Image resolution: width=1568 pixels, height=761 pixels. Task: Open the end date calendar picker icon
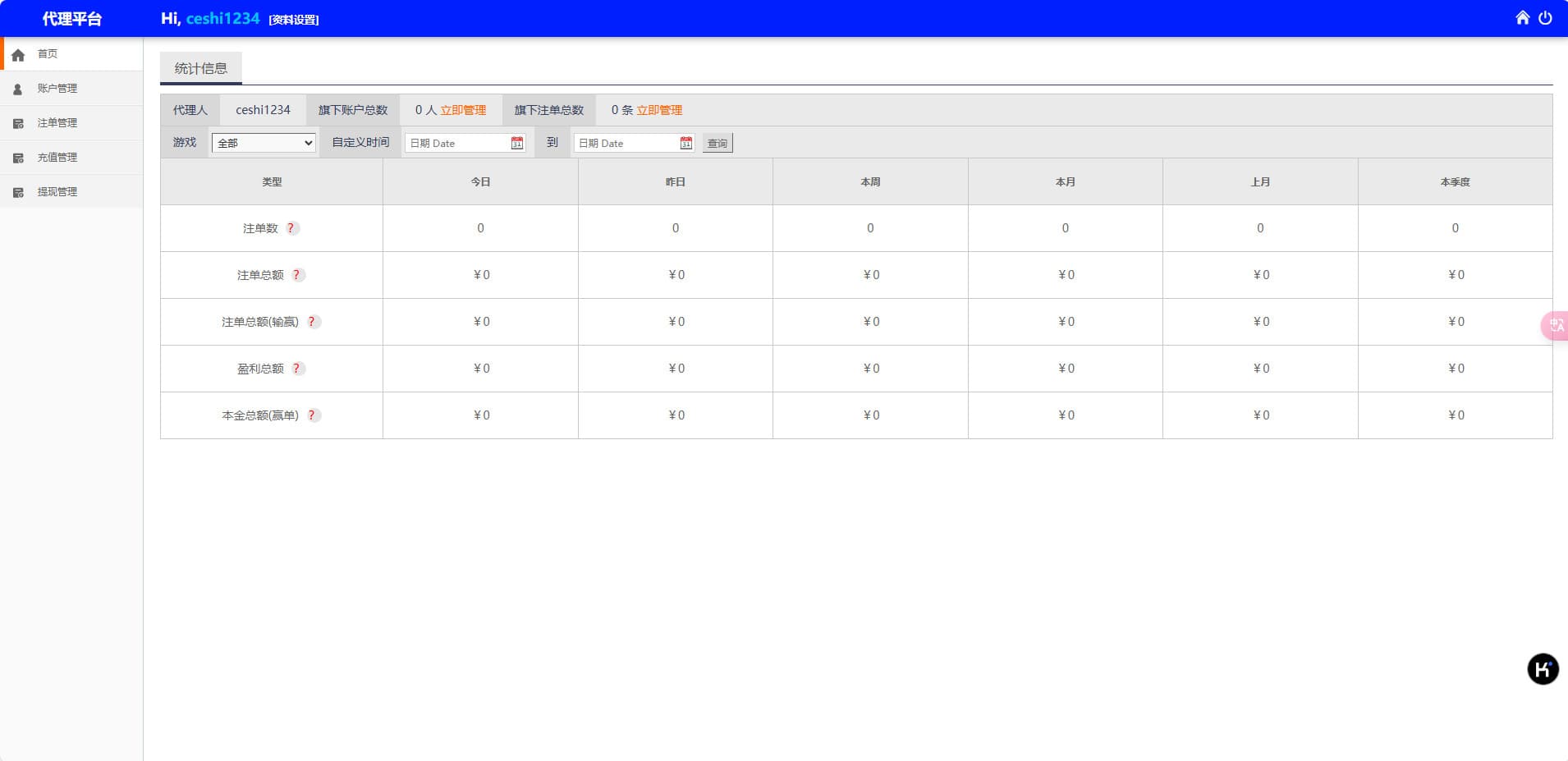685,143
